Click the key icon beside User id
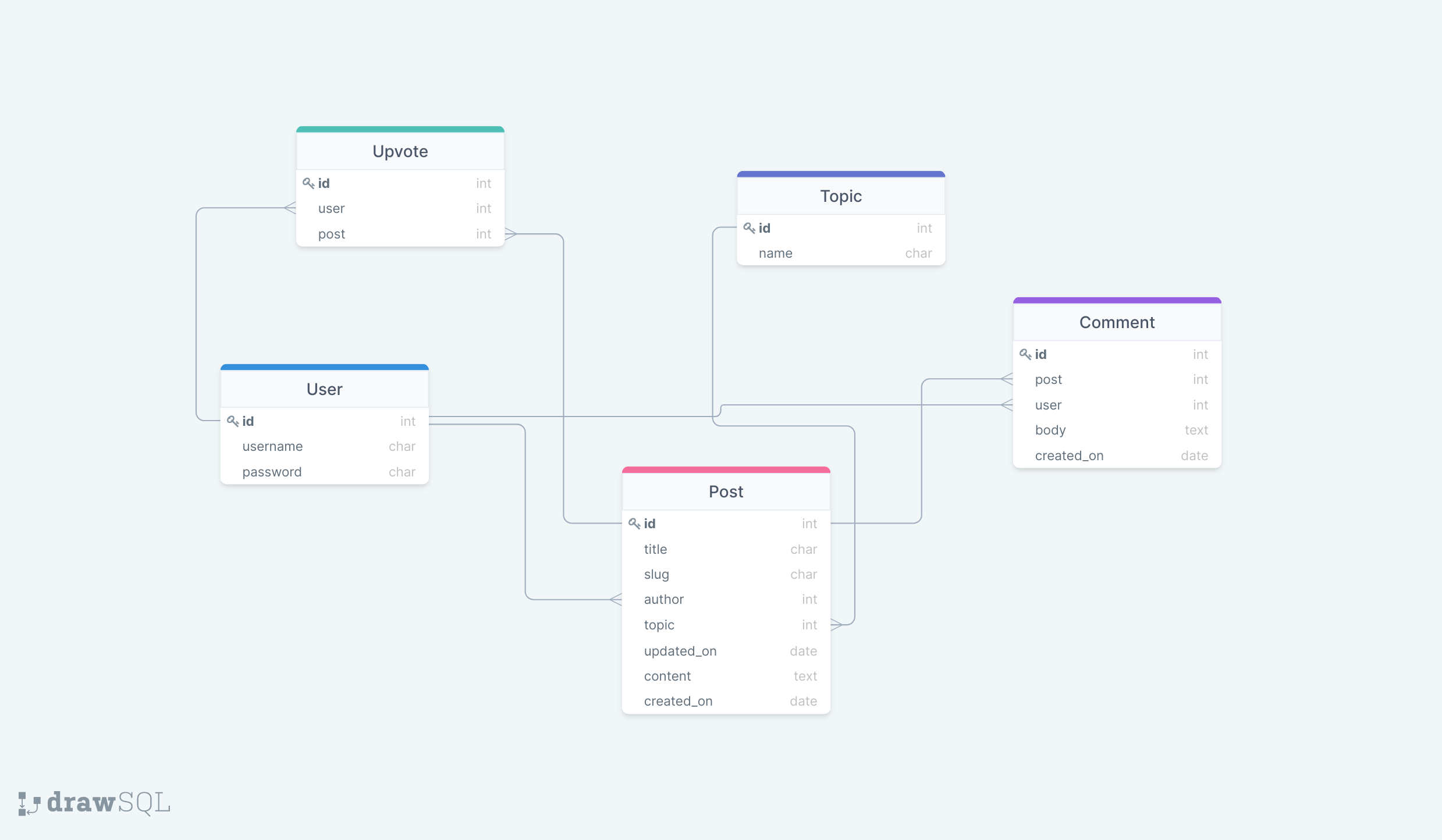This screenshot has width=1442, height=840. pyautogui.click(x=233, y=421)
